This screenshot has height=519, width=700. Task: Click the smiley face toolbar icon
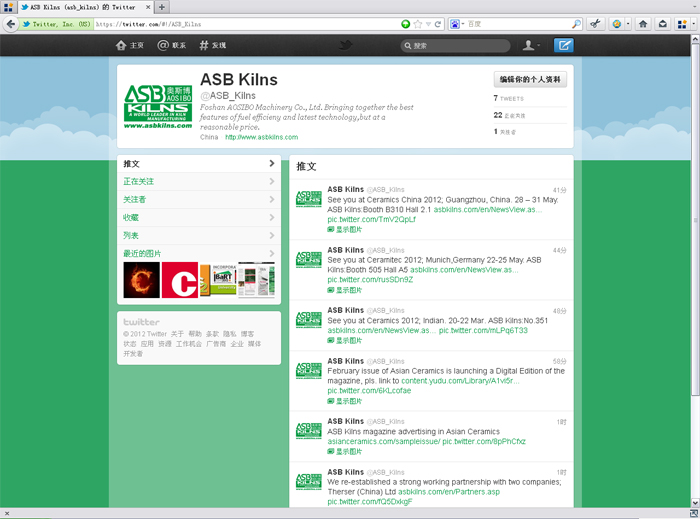coord(617,24)
